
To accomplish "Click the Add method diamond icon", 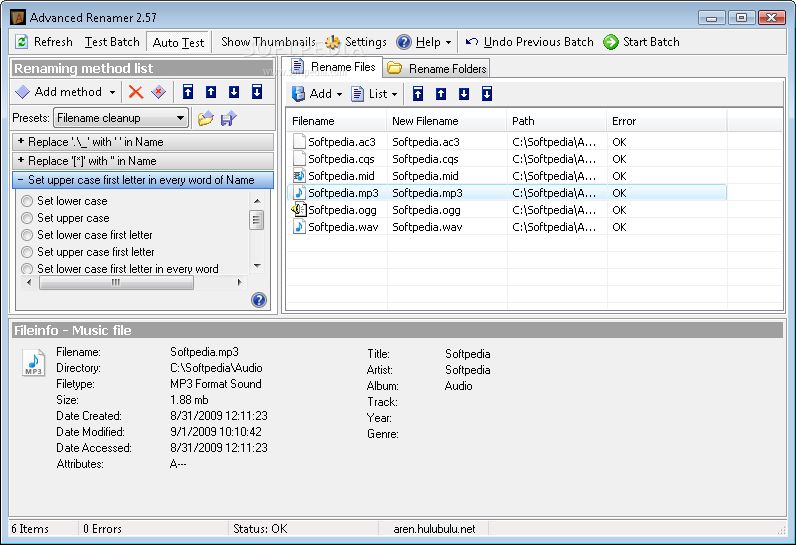I will click(x=23, y=92).
